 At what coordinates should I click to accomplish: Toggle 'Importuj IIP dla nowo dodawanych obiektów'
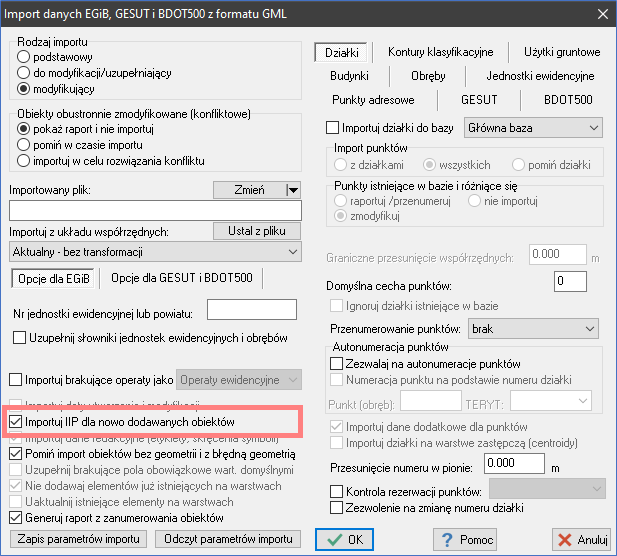pyautogui.click(x=16, y=422)
